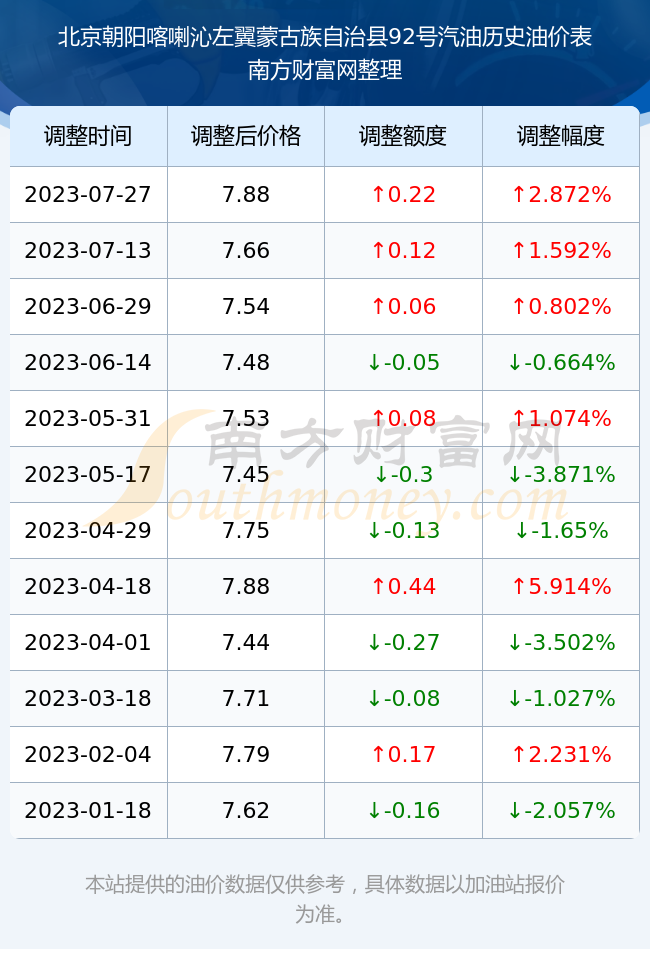Click the disclaimer text below the table

[x=325, y=899]
